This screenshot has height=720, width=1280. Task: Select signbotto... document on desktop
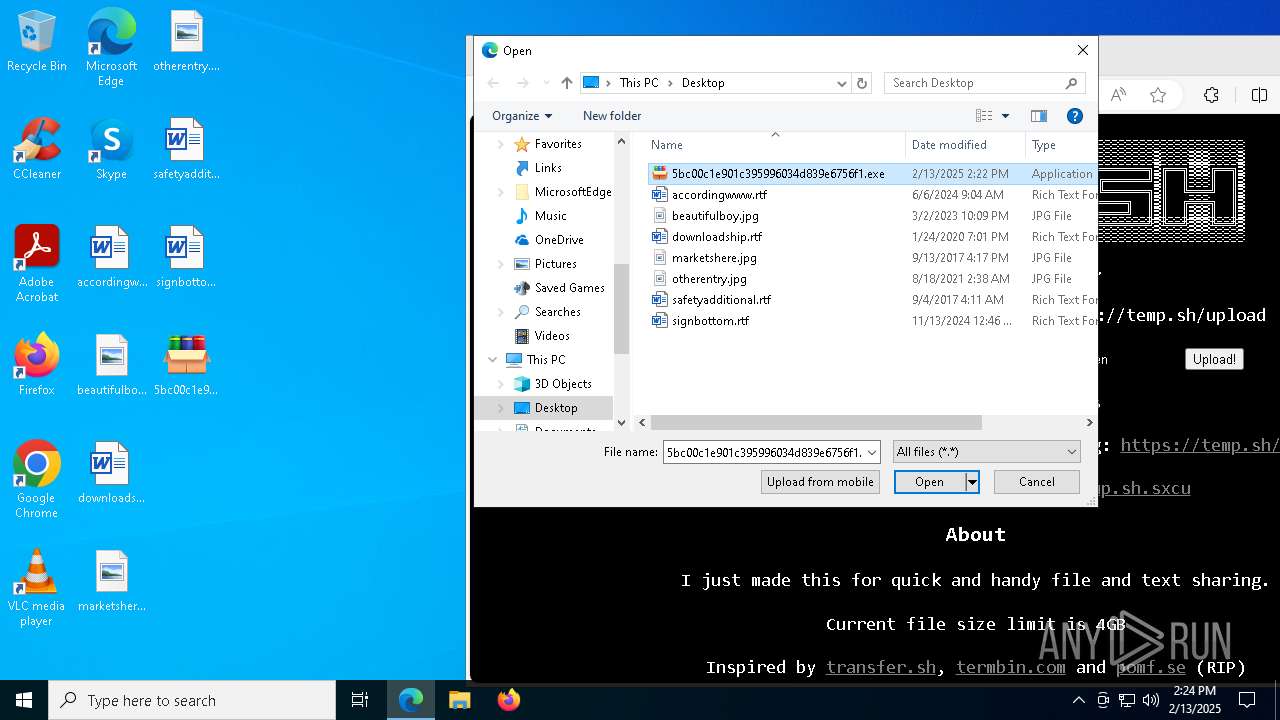point(186,258)
